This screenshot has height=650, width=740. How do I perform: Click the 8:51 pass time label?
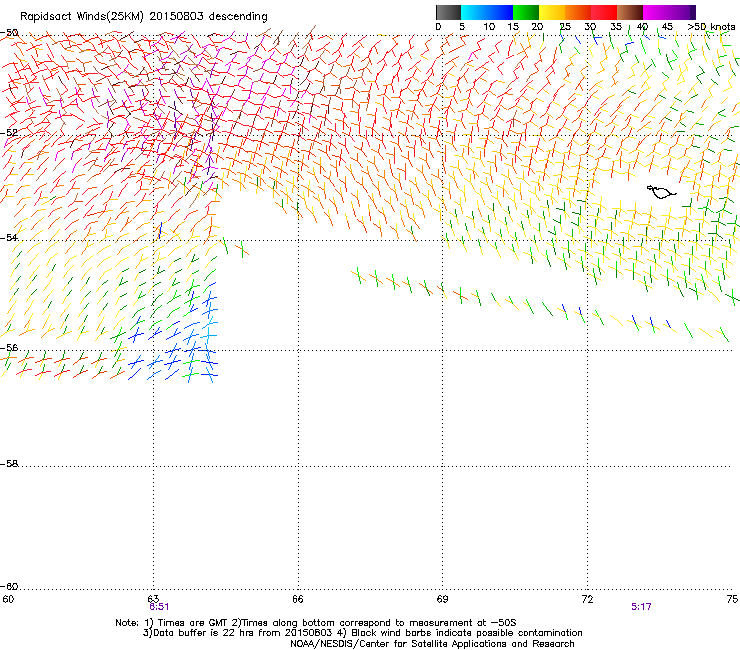tap(159, 607)
